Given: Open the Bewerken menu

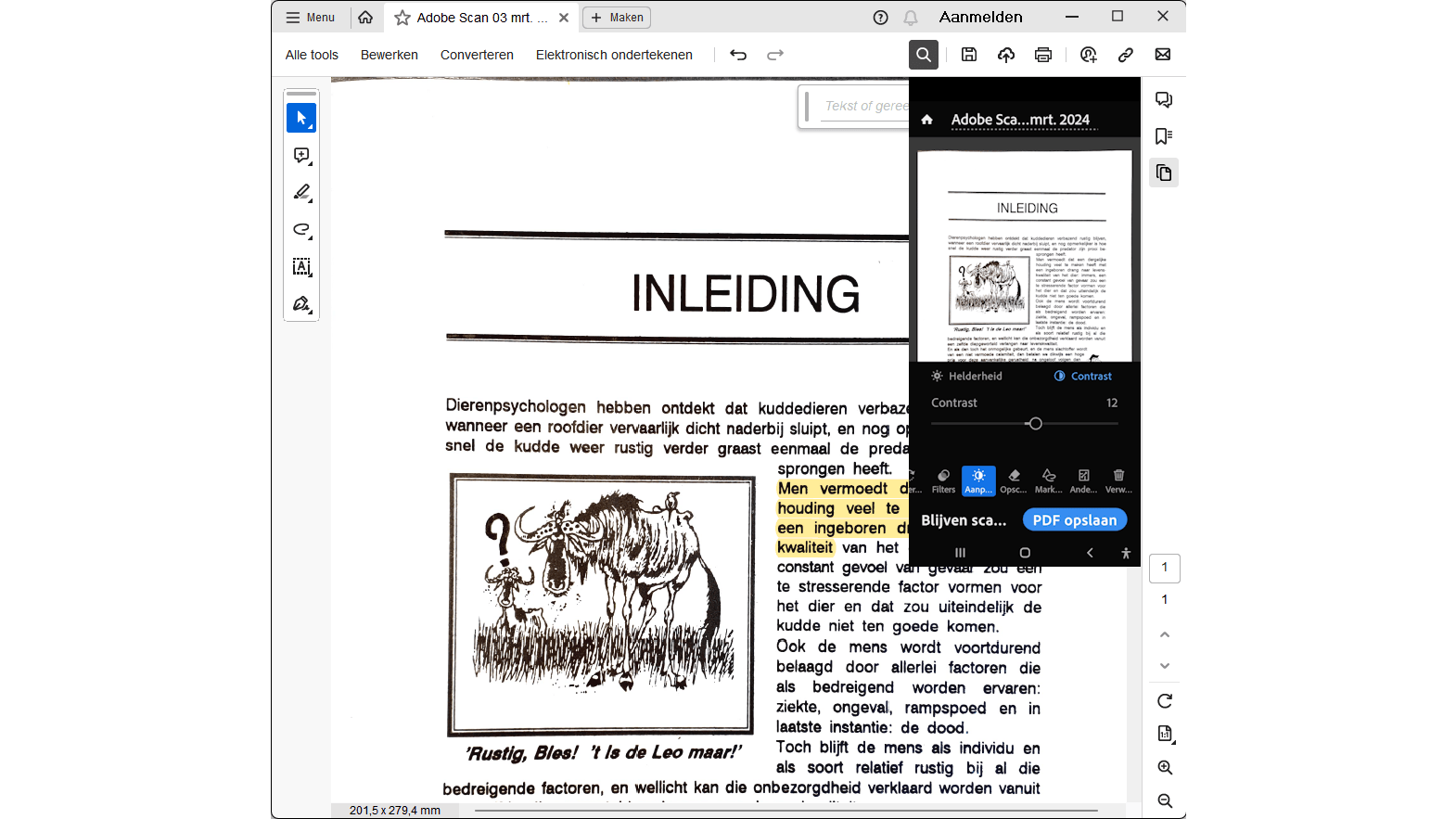Looking at the screenshot, I should 390,55.
